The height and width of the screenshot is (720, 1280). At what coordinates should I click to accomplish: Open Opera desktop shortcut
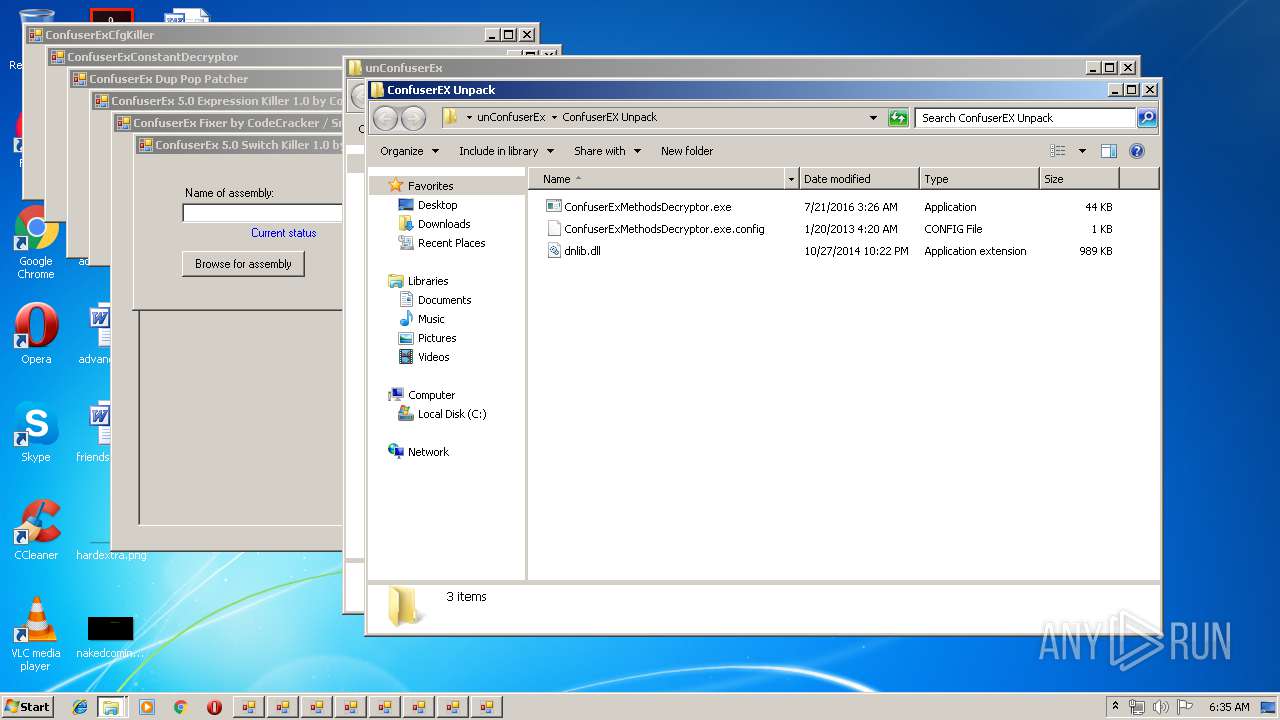point(36,335)
